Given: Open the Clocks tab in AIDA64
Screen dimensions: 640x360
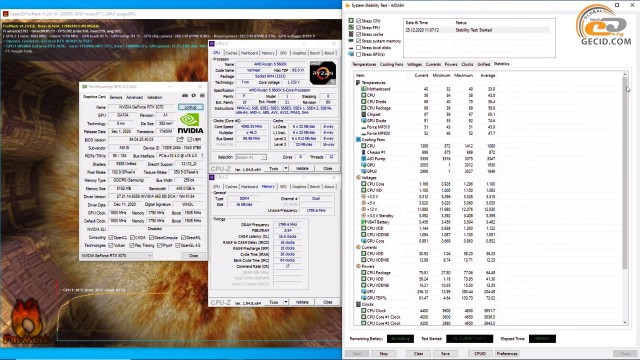Looking at the screenshot, I should (x=467, y=64).
